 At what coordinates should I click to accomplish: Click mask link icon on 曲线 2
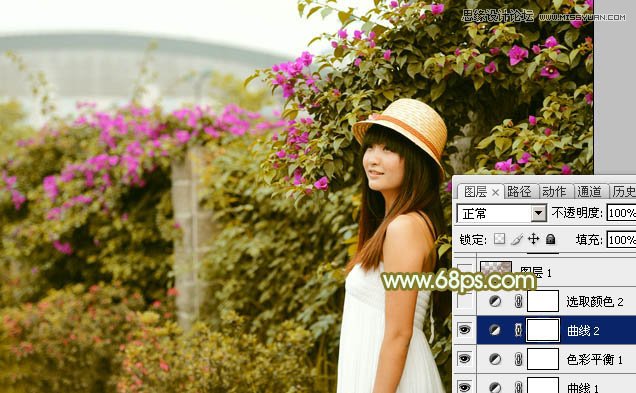tap(518, 330)
